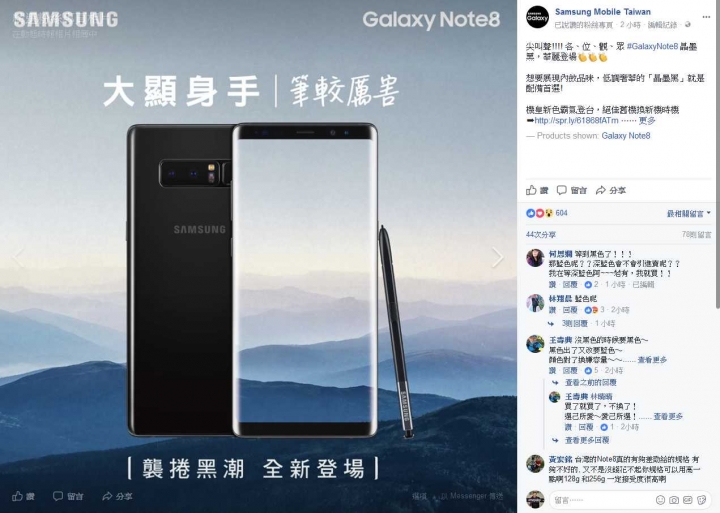Go to next photo with right arrow
The width and height of the screenshot is (720, 513).
pos(497,257)
